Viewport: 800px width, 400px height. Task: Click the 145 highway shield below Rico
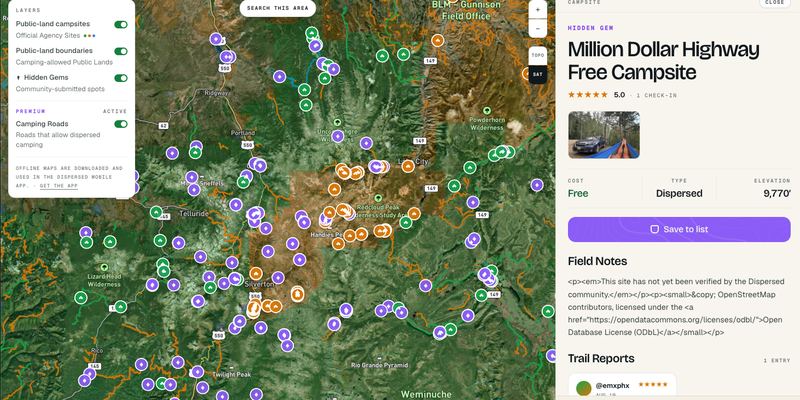pyautogui.click(x=95, y=366)
